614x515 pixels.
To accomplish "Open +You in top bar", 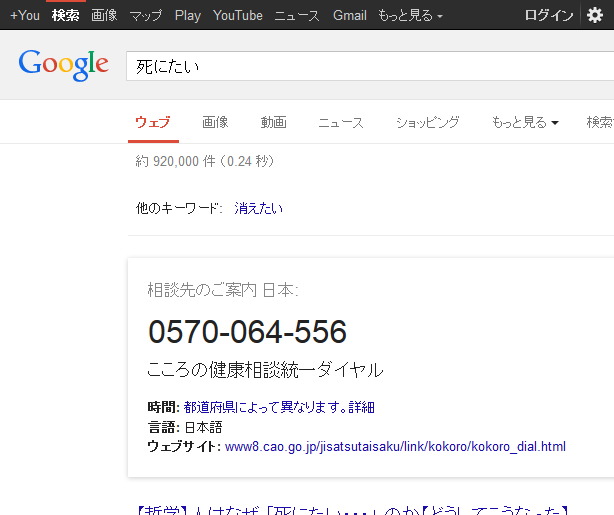I will [25, 16].
